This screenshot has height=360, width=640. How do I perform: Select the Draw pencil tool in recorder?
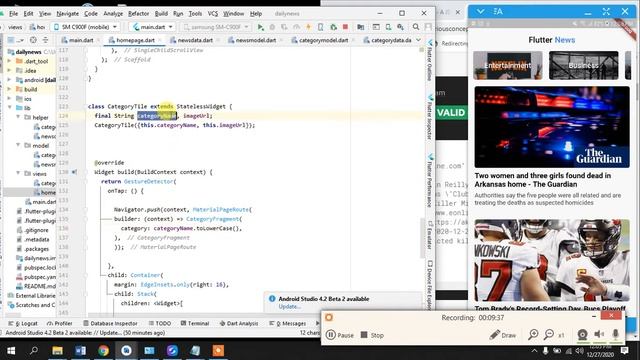click(x=502, y=335)
